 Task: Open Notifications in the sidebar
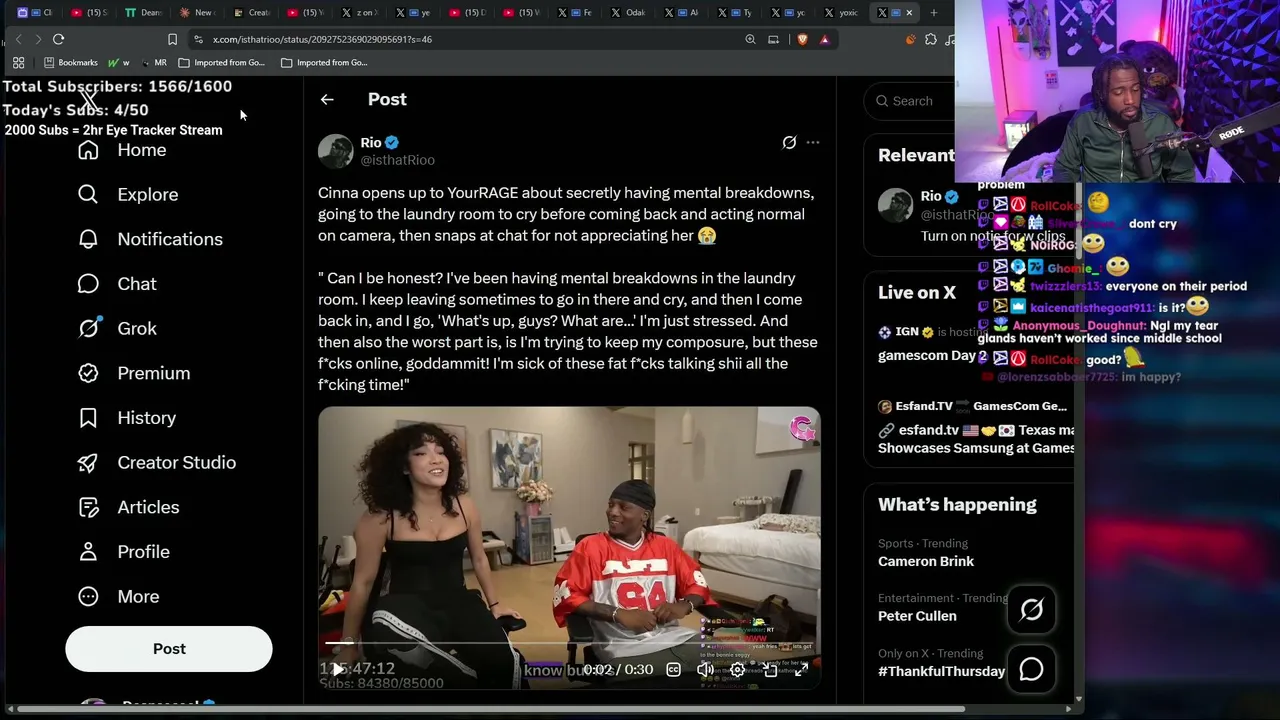[x=150, y=239]
